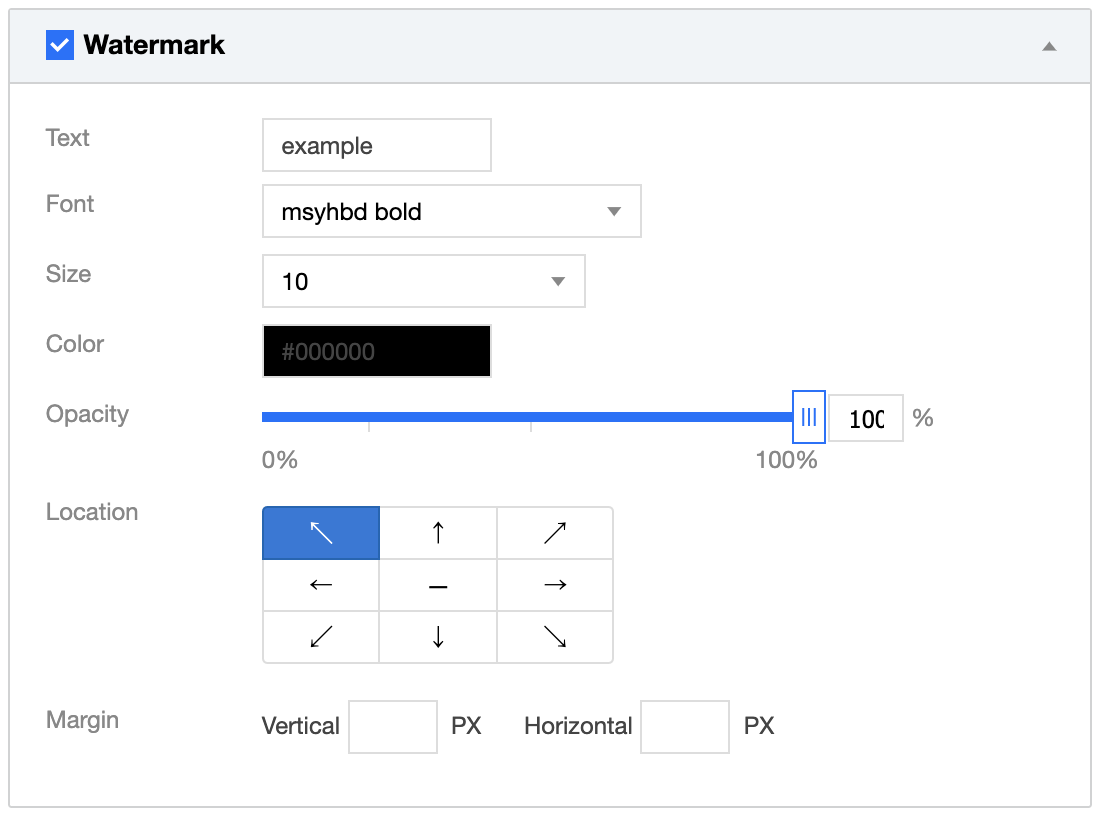This screenshot has width=1100, height=816.
Task: Select the center location option
Action: click(x=438, y=585)
